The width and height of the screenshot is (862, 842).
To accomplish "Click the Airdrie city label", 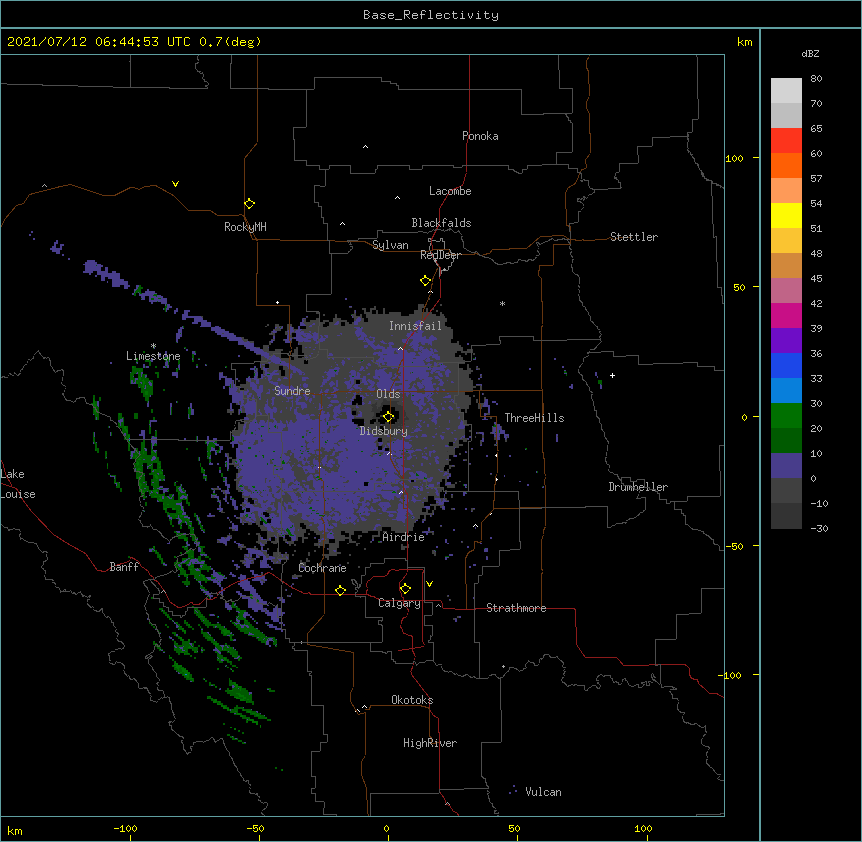I will pos(404,537).
